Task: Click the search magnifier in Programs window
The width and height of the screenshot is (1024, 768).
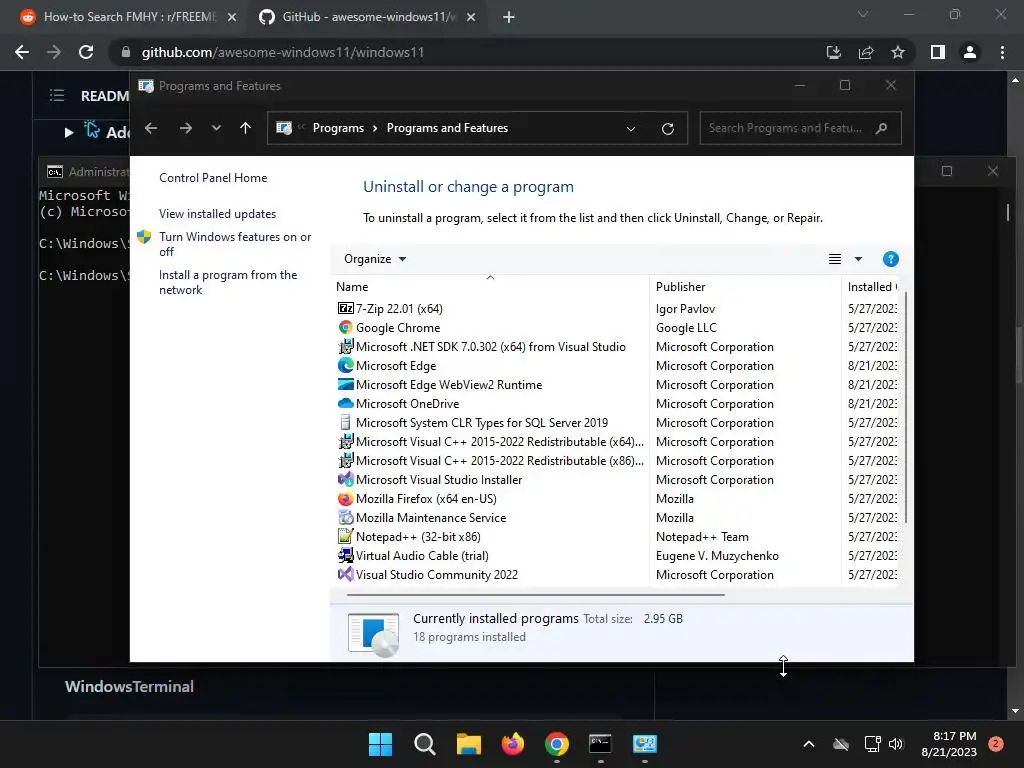Action: [882, 128]
